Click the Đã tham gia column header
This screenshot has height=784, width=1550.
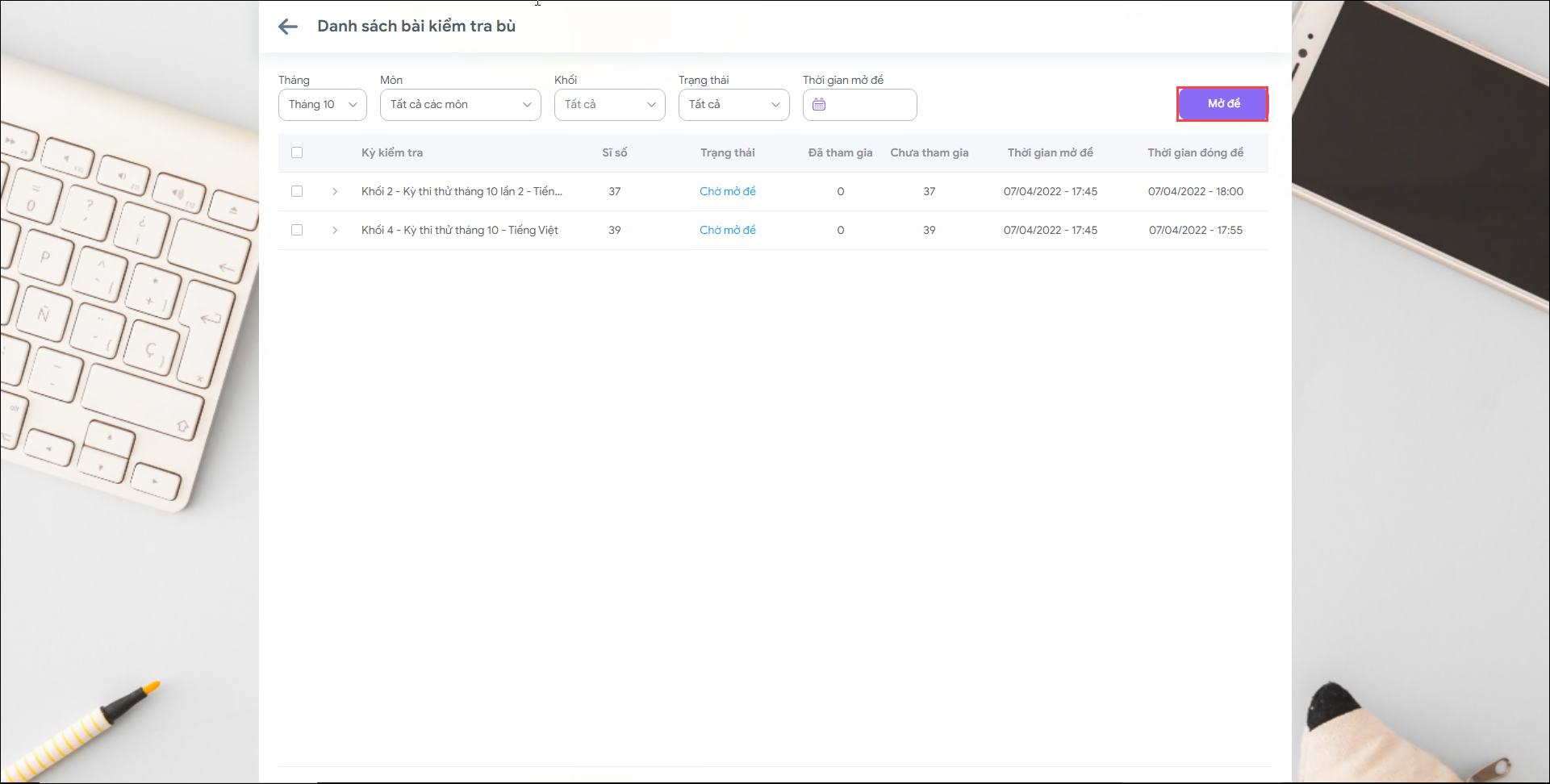coord(840,152)
